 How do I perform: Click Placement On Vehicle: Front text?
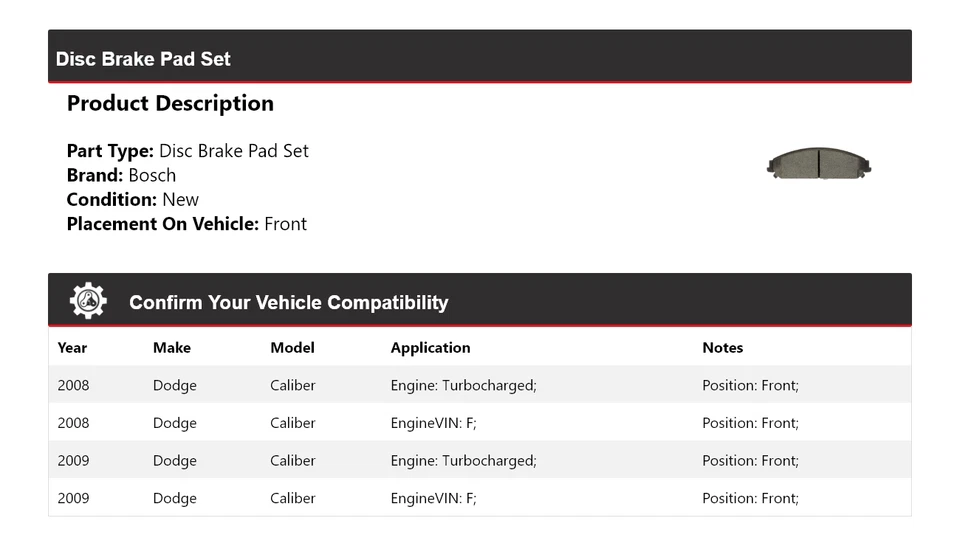coord(186,224)
